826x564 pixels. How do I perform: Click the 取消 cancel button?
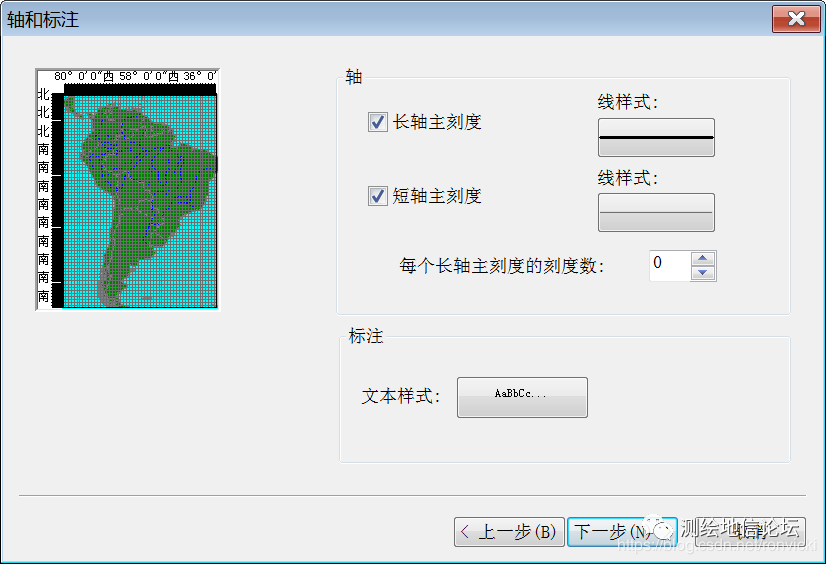coord(751,532)
